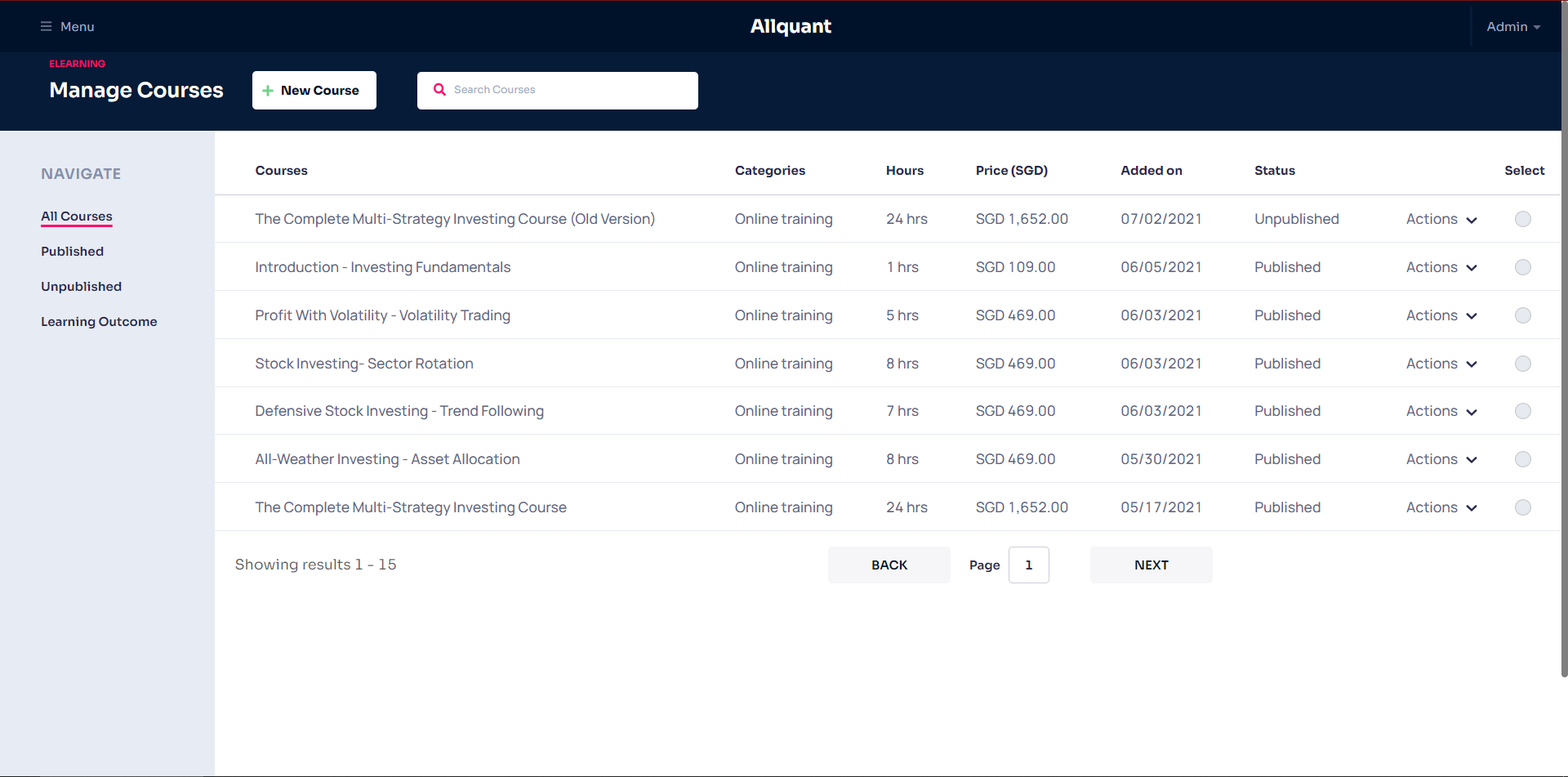The image size is (1568, 777).
Task: Open the hamburger Menu icon
Action: click(x=46, y=26)
